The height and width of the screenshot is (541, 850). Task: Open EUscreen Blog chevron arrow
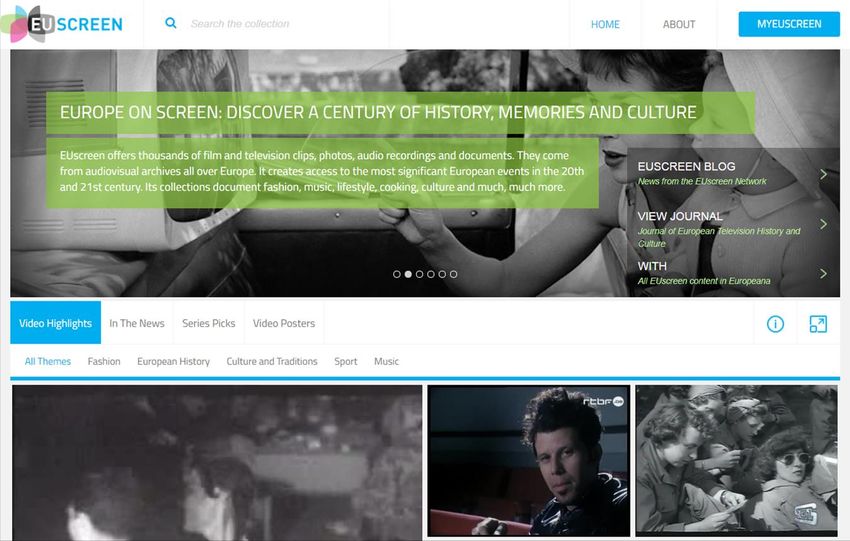click(823, 174)
